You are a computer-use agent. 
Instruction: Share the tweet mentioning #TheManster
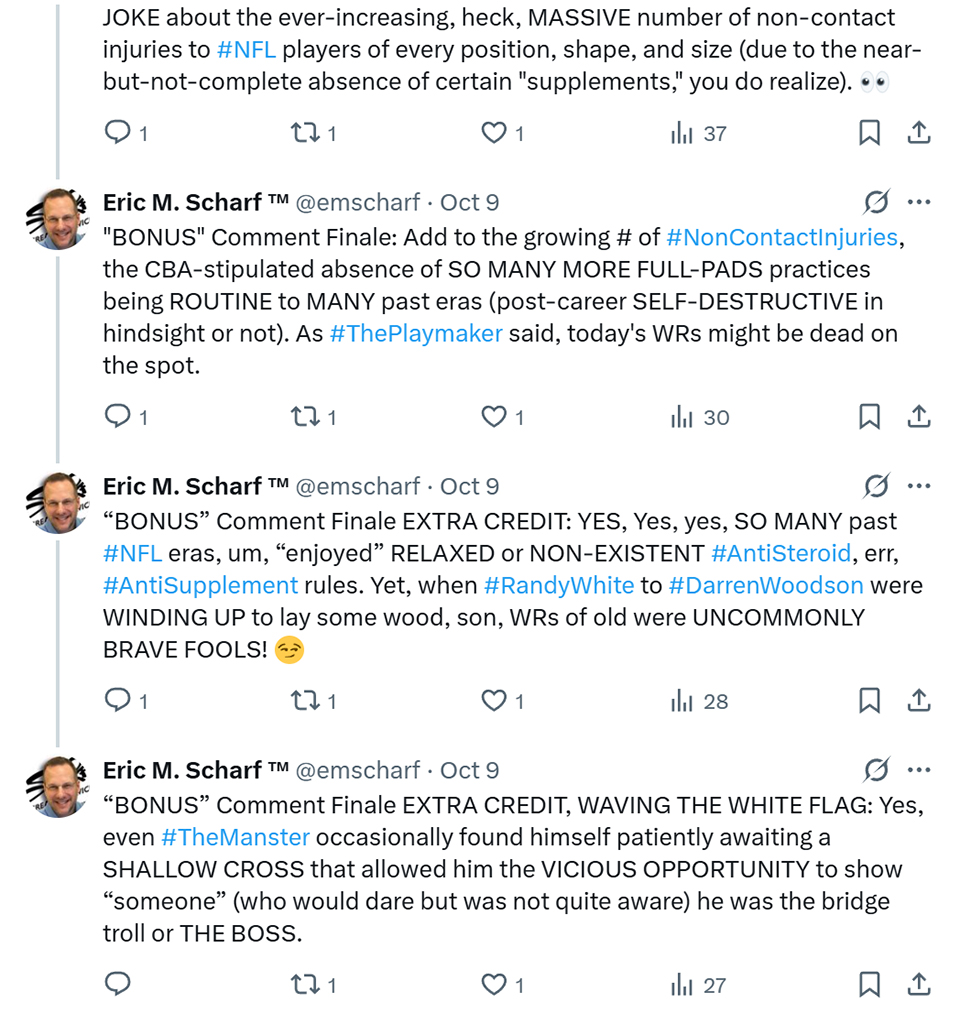pos(919,985)
